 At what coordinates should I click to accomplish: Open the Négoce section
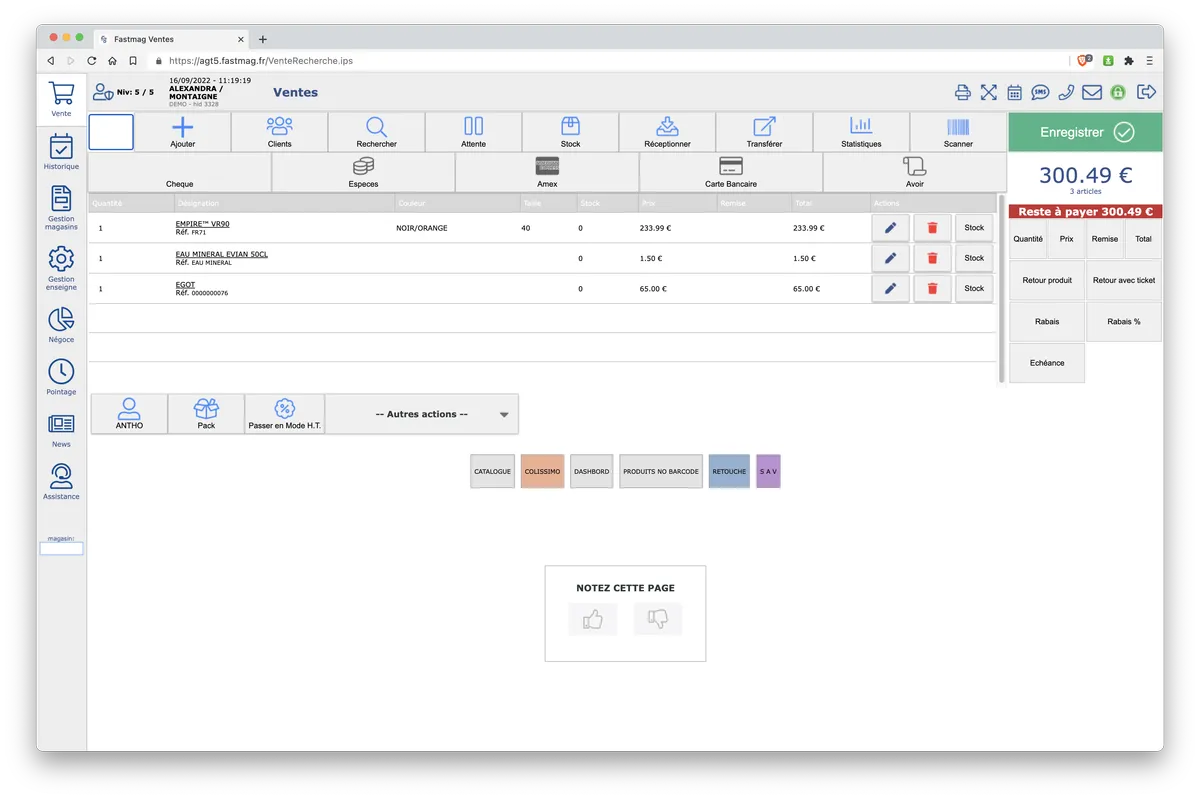(61, 325)
